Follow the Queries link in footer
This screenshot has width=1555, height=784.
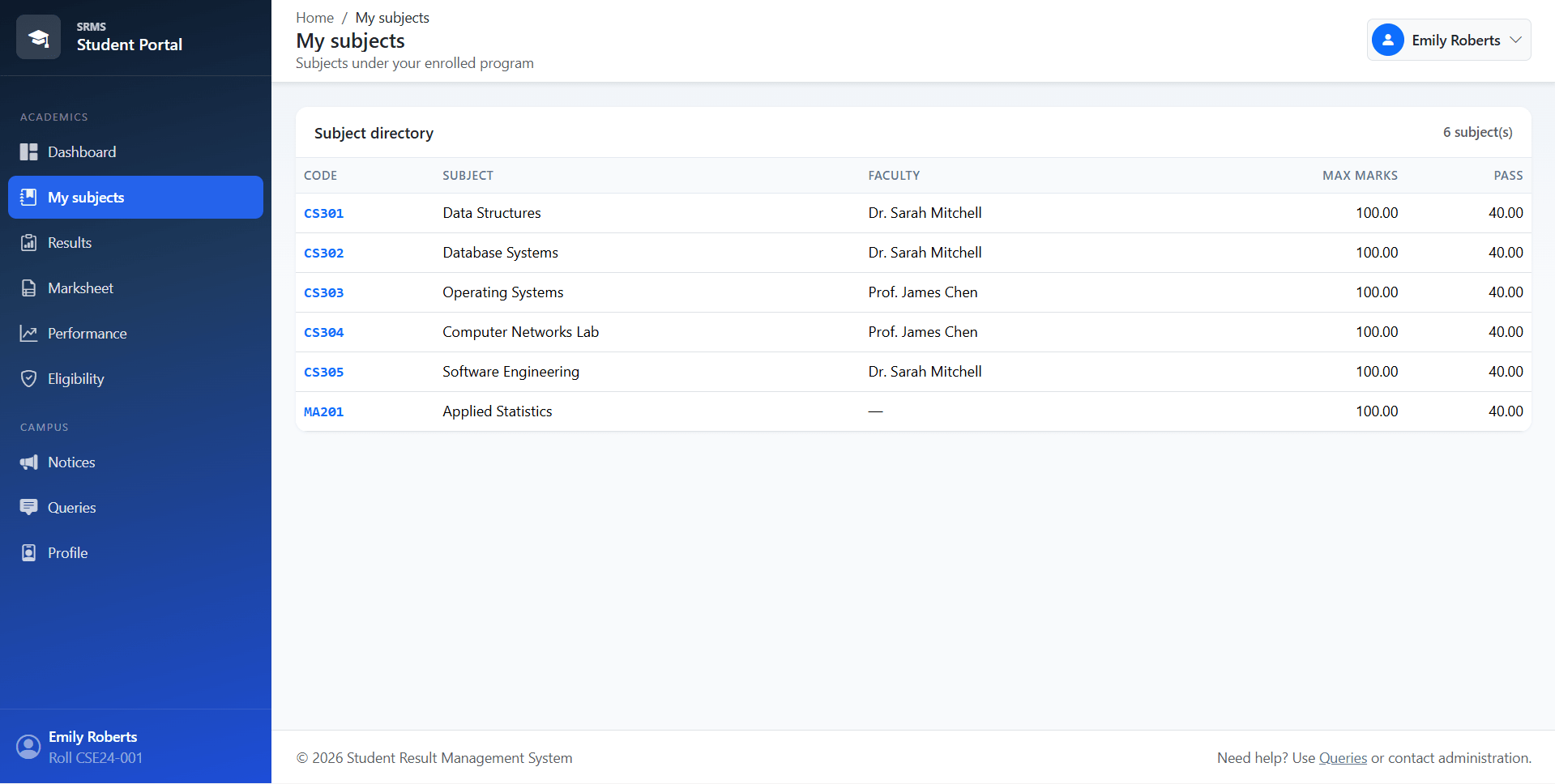tap(1343, 758)
